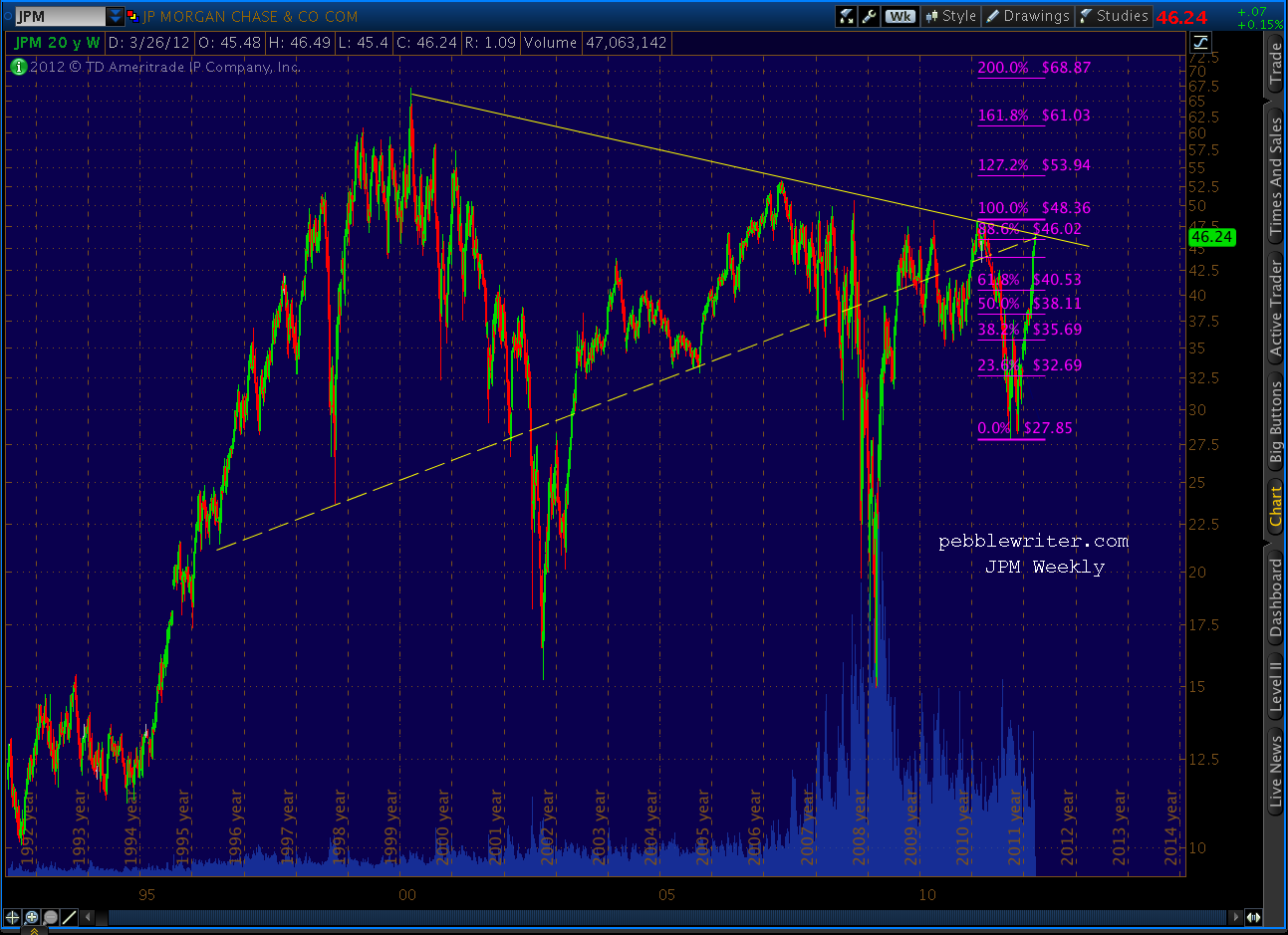This screenshot has height=935, width=1288.
Task: Click the H: 46.49 high value
Action: [300, 43]
